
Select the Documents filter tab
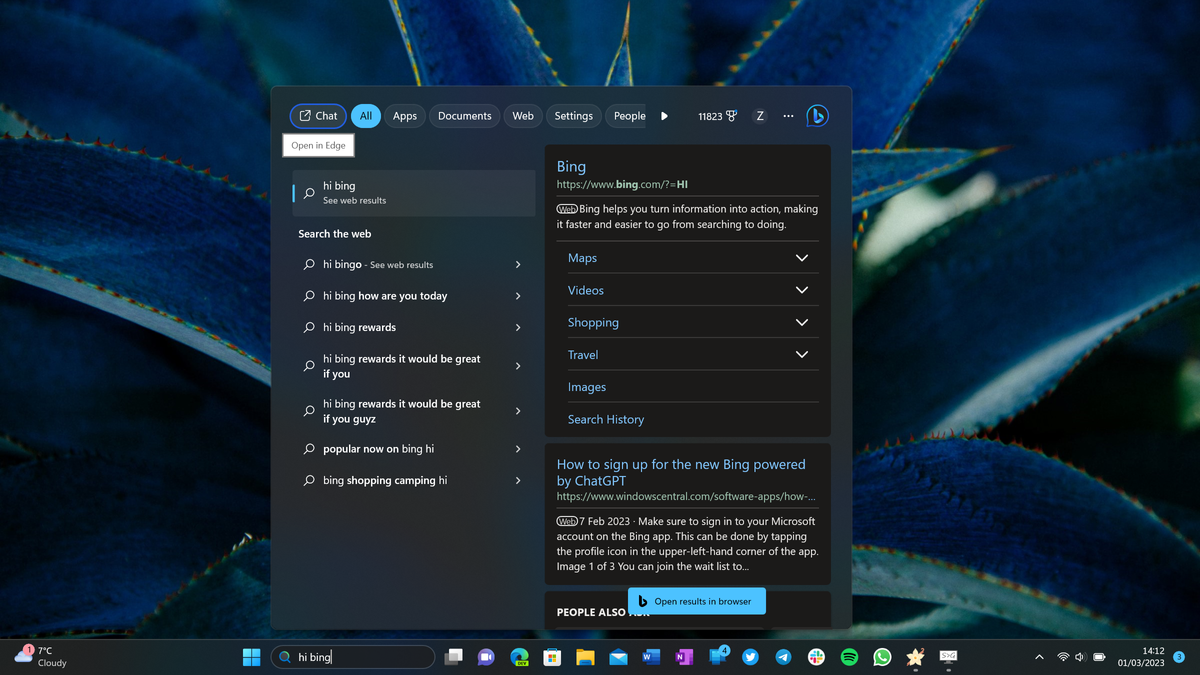point(464,115)
